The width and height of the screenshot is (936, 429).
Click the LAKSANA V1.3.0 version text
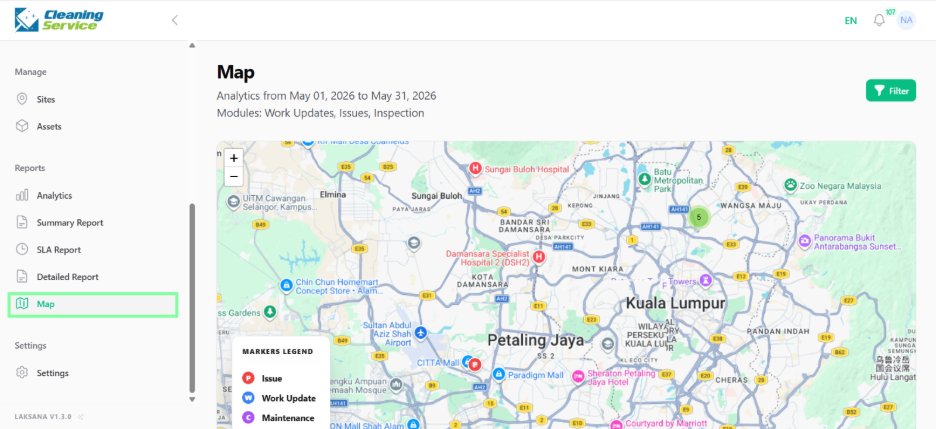(43, 416)
